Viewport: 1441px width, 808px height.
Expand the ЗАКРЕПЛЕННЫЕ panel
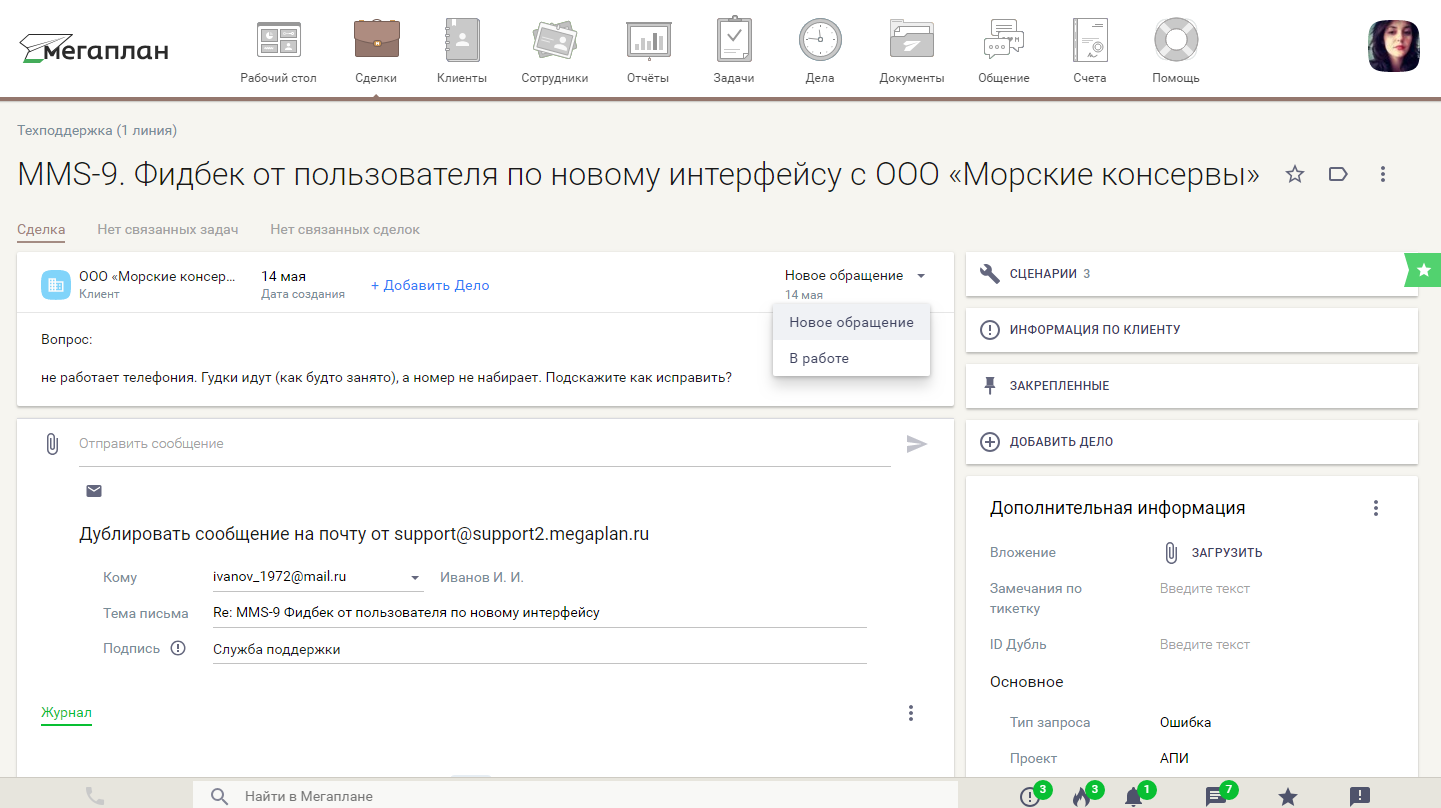coord(1192,386)
